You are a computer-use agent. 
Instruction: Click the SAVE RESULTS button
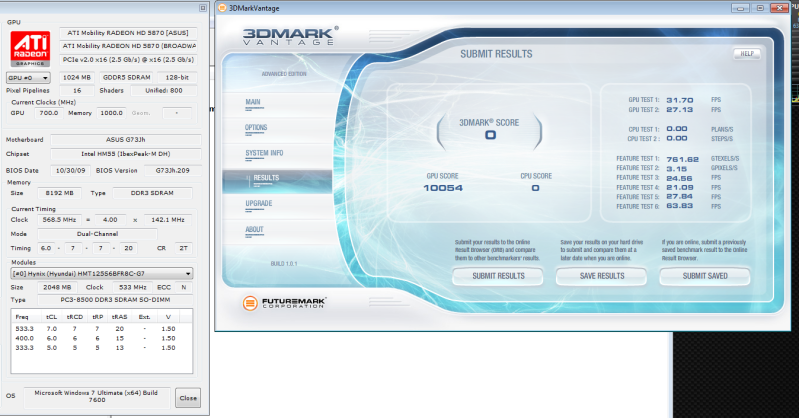tap(602, 276)
